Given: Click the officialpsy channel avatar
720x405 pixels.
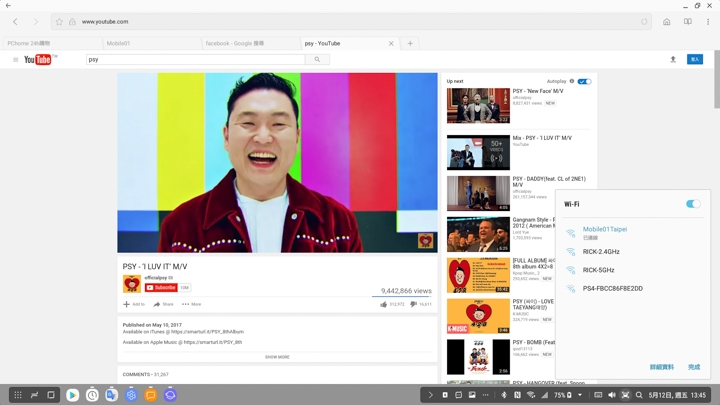Looking at the screenshot, I should pos(132,284).
